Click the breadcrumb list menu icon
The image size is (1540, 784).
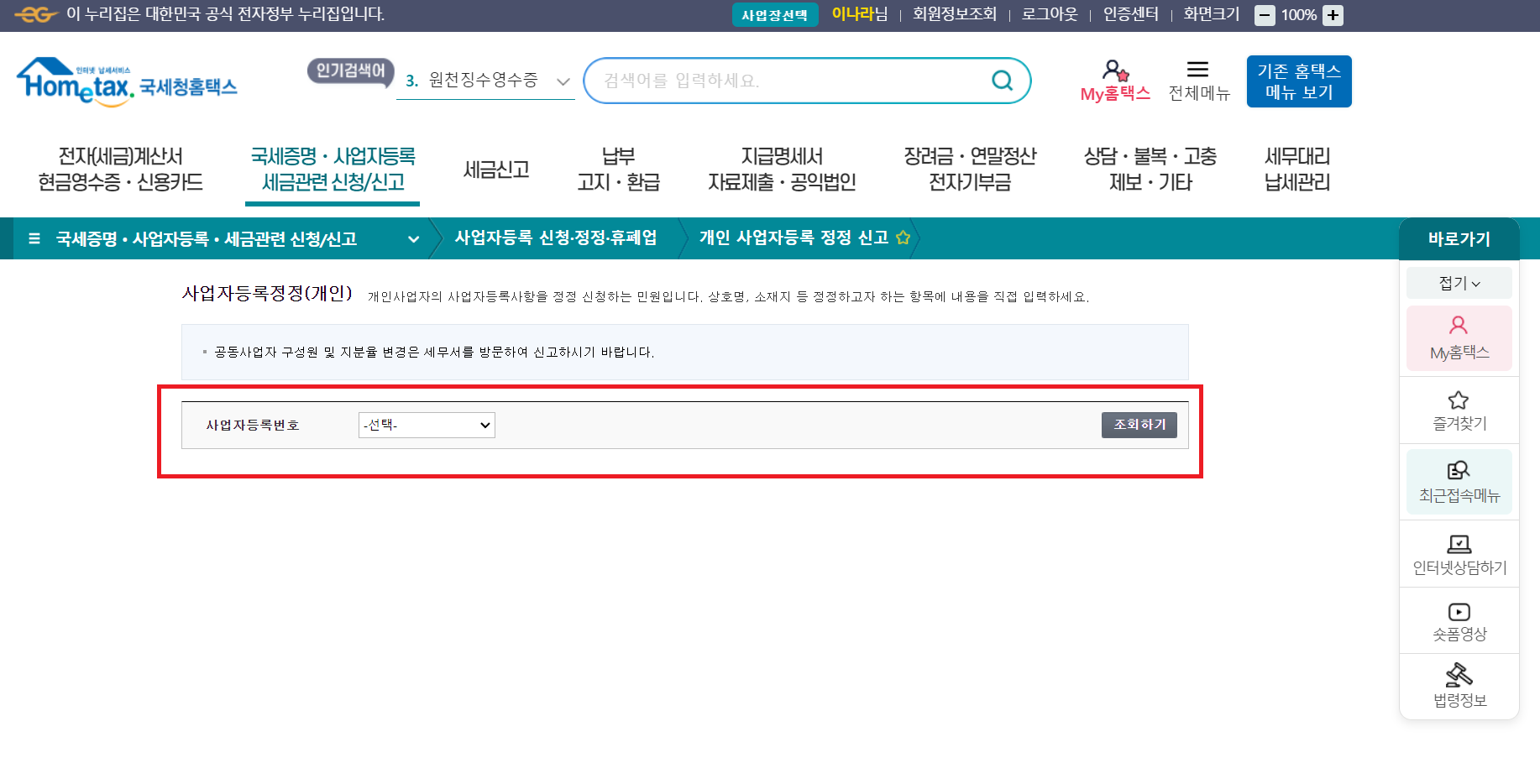(x=34, y=238)
